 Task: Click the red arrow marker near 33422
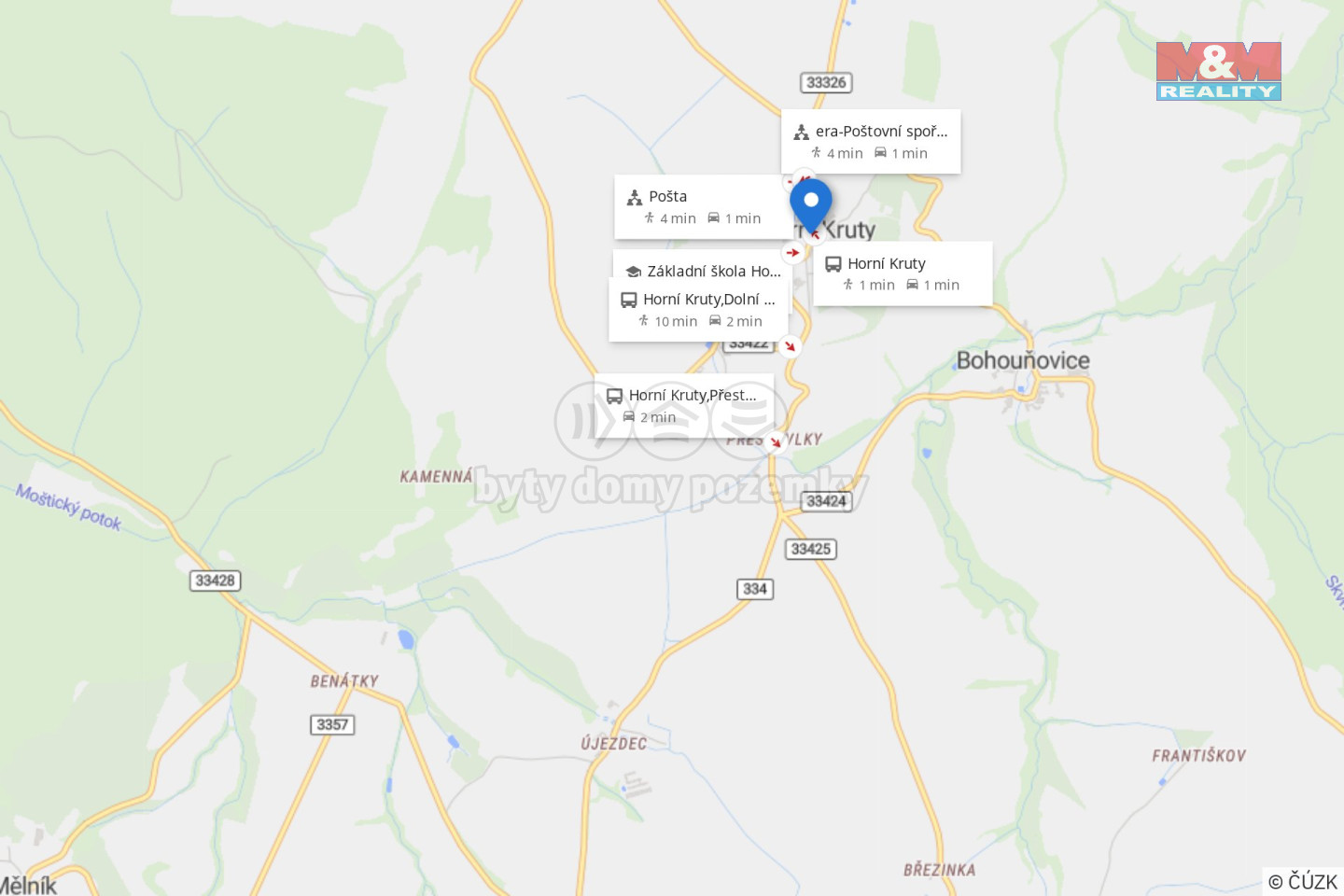tap(790, 346)
